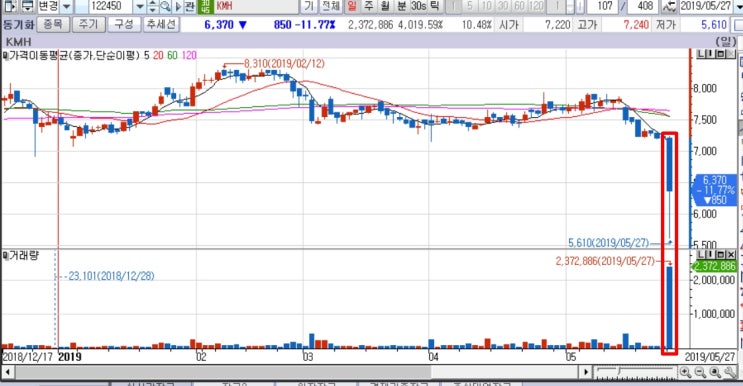The height and width of the screenshot is (386, 743).
Task: Click the 구성 sync button
Action: coord(124,24)
